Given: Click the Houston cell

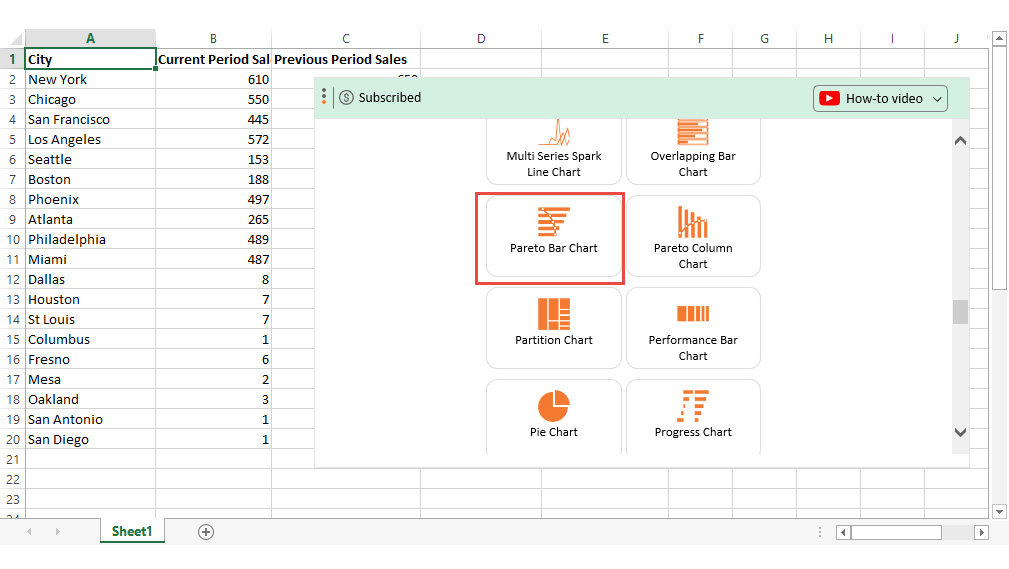Looking at the screenshot, I should pos(90,299).
